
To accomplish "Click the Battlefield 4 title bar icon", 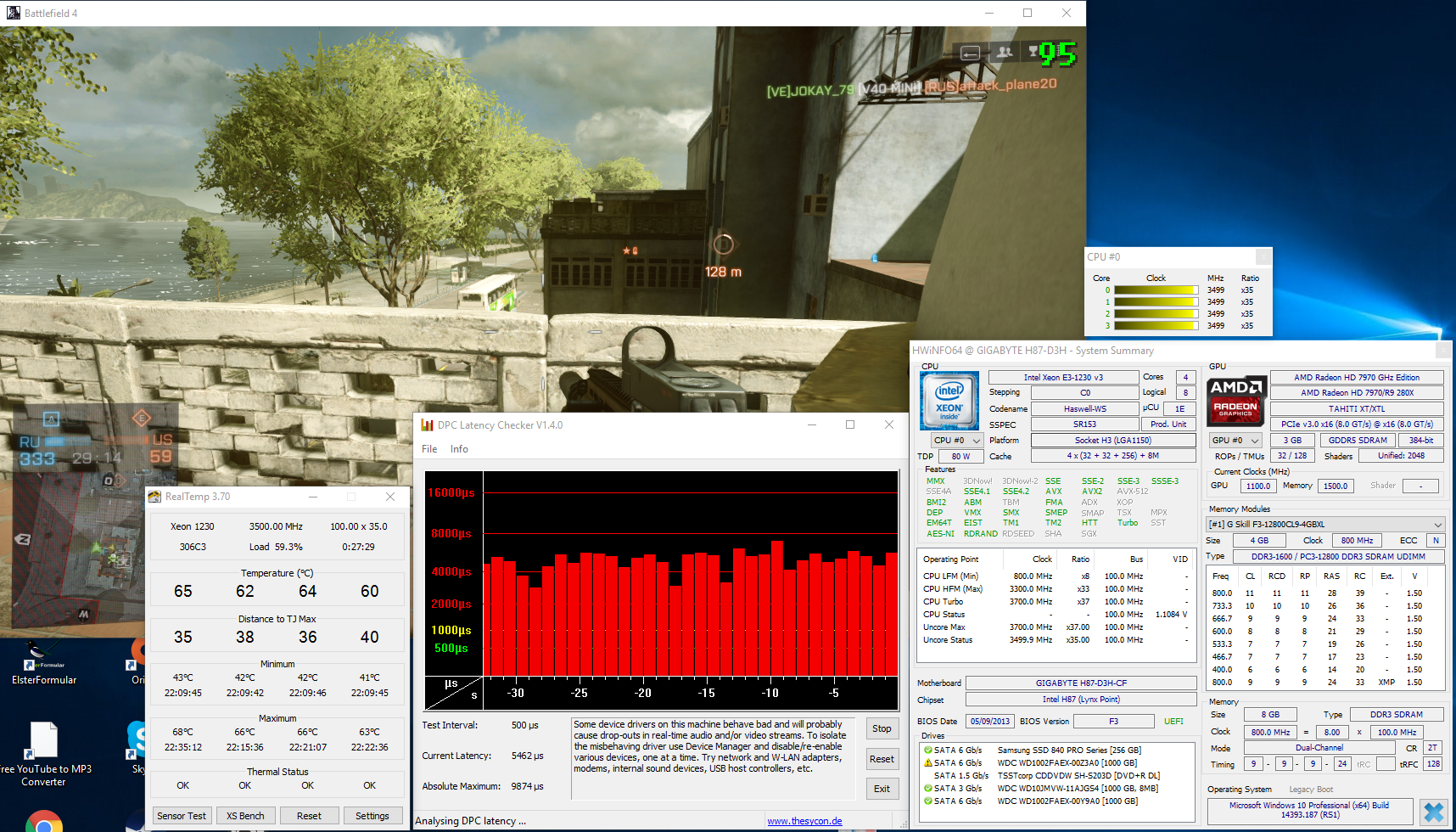I will click(x=14, y=13).
